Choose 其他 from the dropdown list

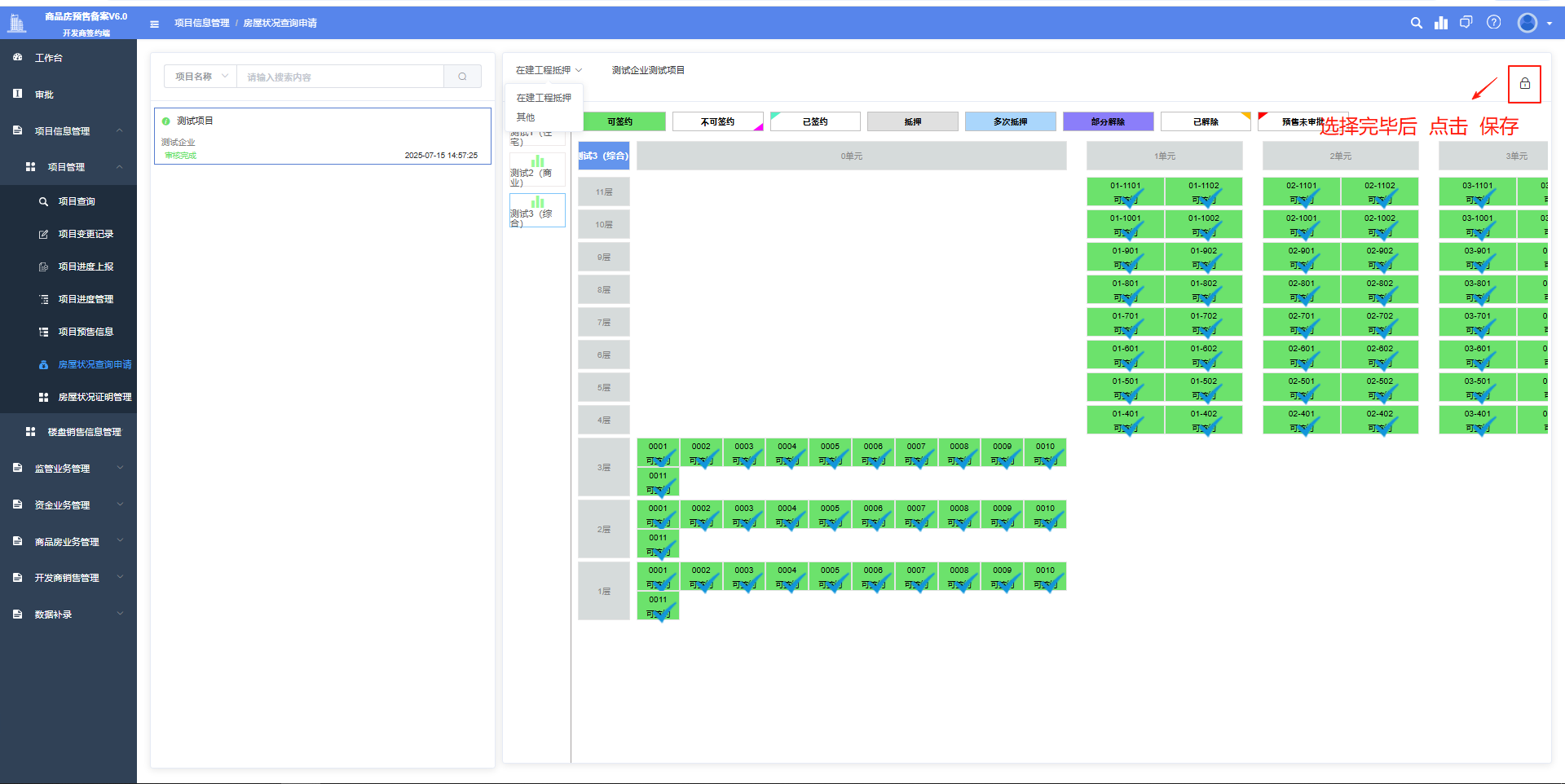(526, 117)
